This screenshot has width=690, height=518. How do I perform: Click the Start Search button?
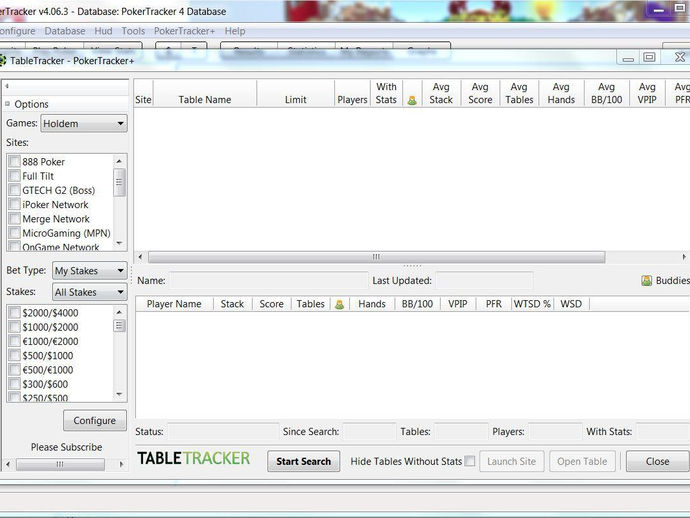click(304, 461)
